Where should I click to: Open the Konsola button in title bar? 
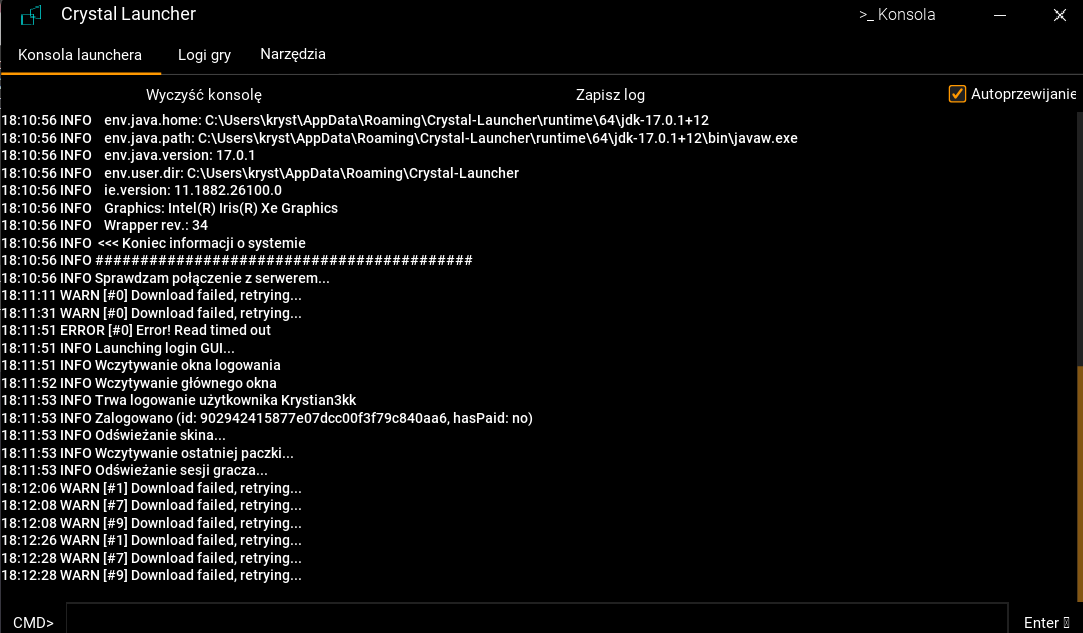tap(896, 15)
